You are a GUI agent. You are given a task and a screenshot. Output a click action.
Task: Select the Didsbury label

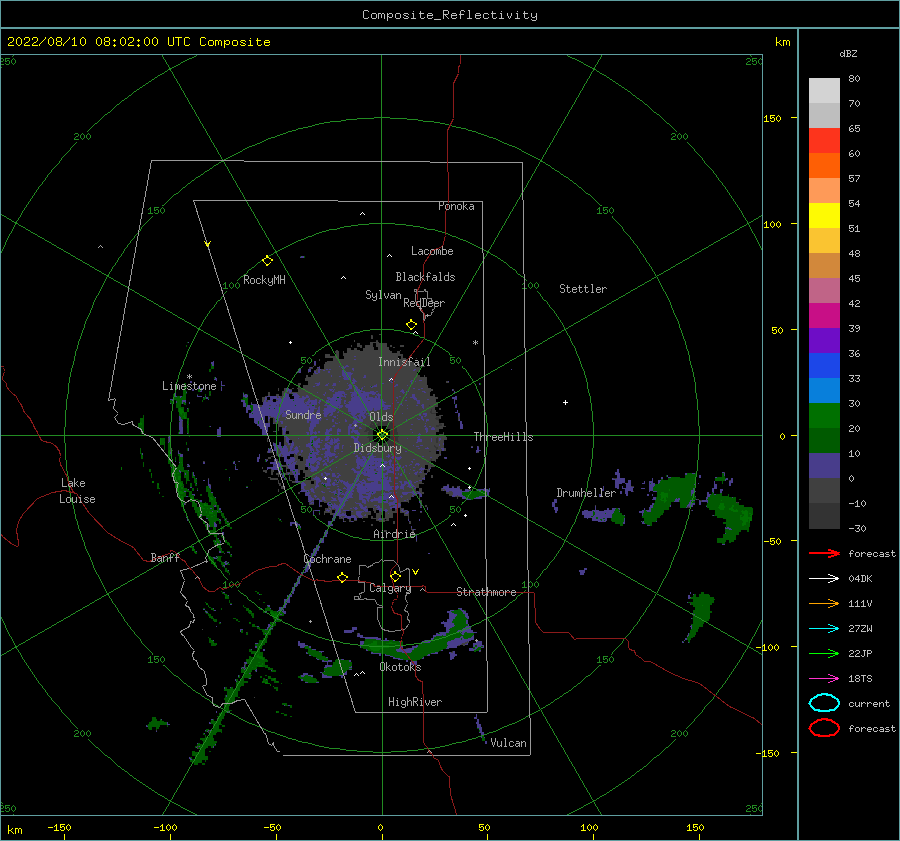378,448
